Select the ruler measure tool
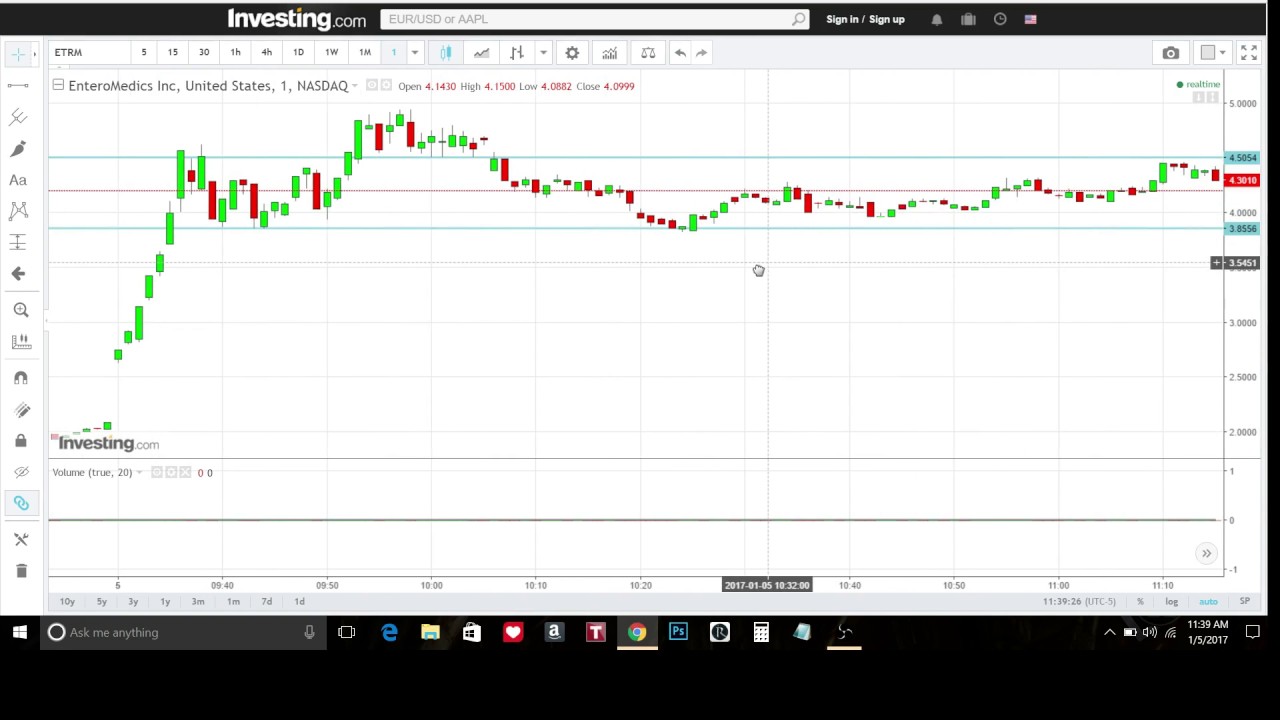Viewport: 1280px width, 720px height. pyautogui.click(x=20, y=342)
